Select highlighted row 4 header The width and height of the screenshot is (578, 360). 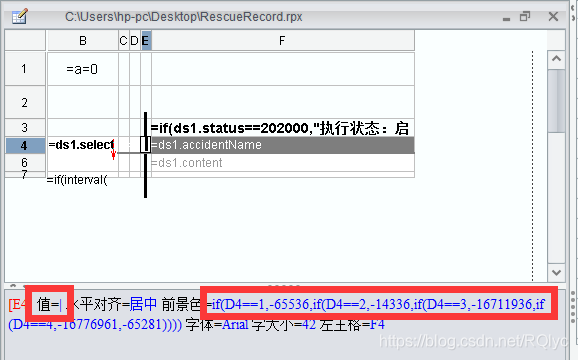coord(25,146)
